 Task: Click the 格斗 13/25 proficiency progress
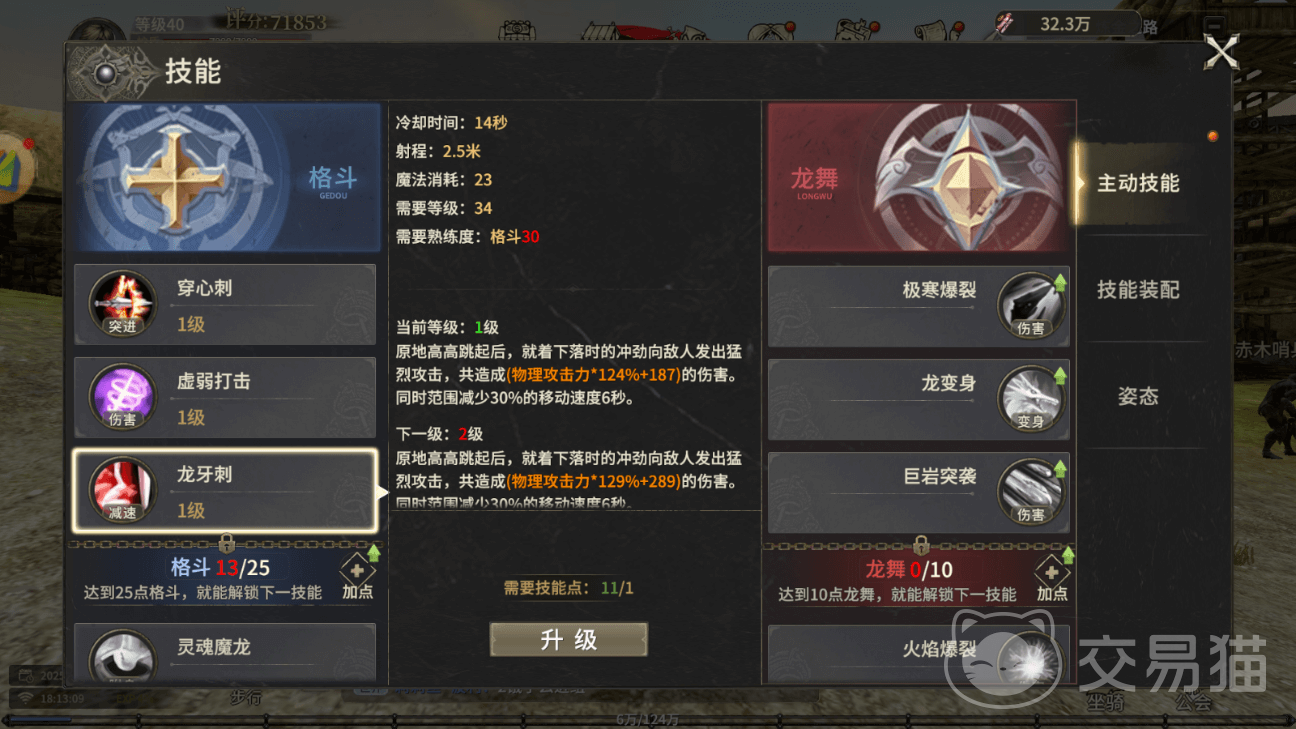pyautogui.click(x=220, y=568)
